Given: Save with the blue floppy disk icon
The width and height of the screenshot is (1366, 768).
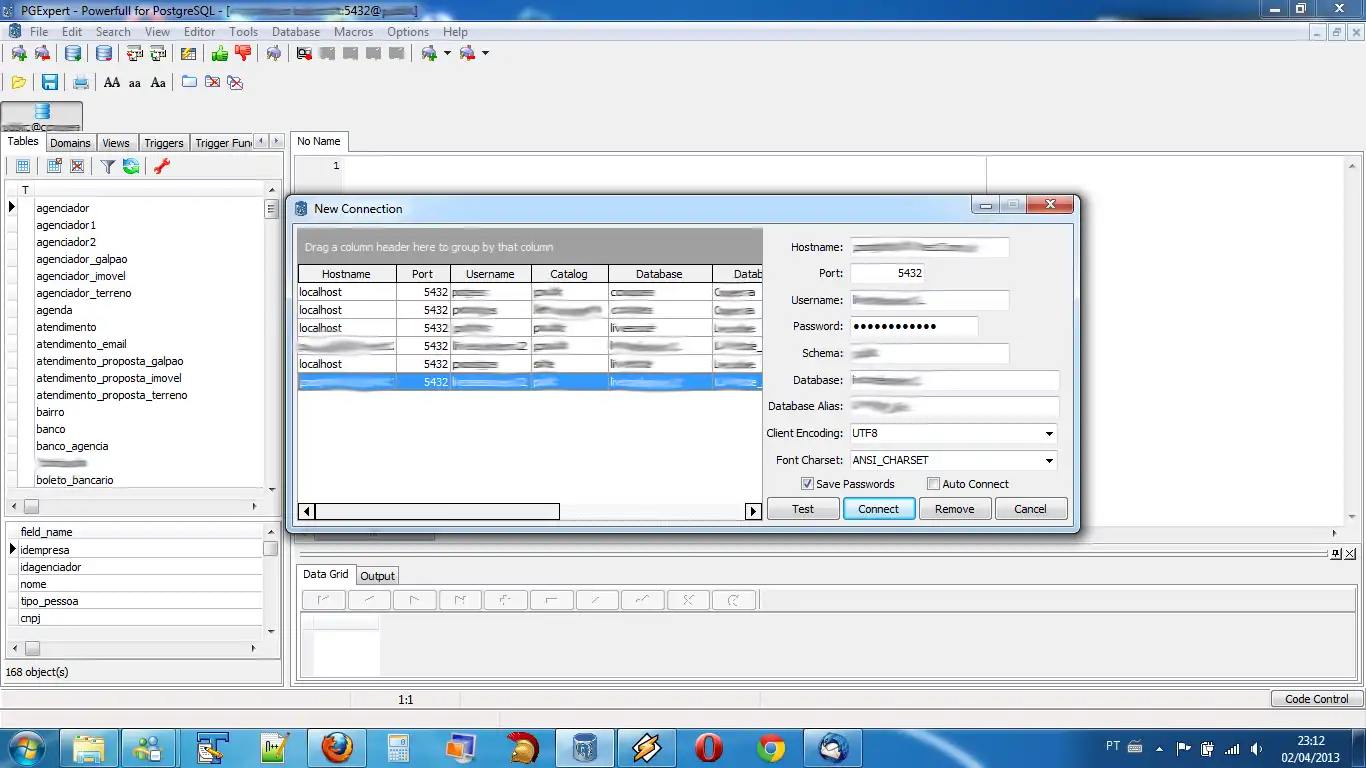Looking at the screenshot, I should pyautogui.click(x=49, y=82).
